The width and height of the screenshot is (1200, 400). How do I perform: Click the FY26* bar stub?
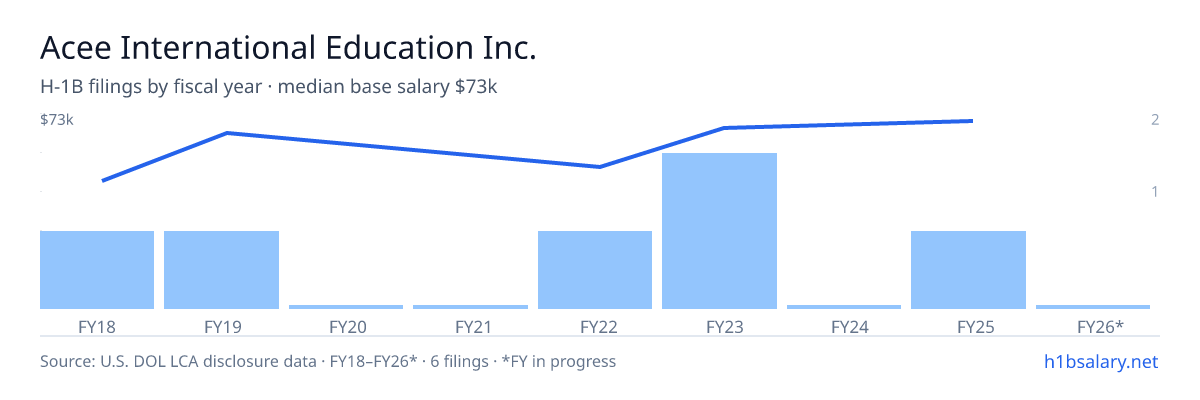(x=1093, y=307)
